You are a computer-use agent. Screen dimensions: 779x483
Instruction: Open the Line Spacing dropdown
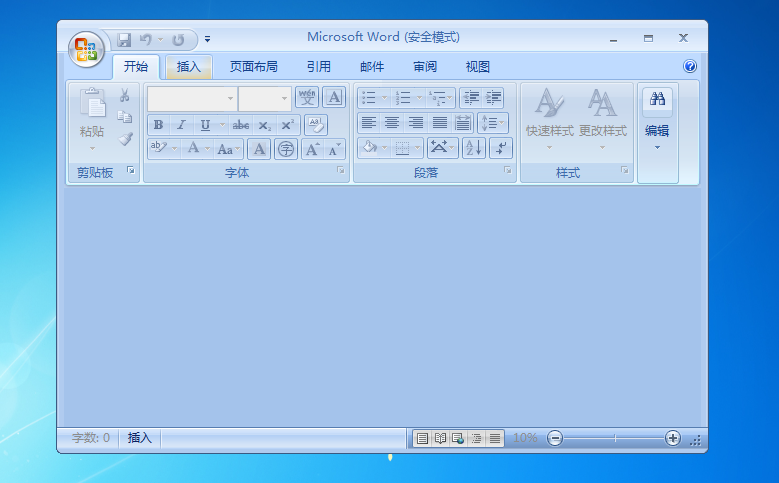[493, 122]
